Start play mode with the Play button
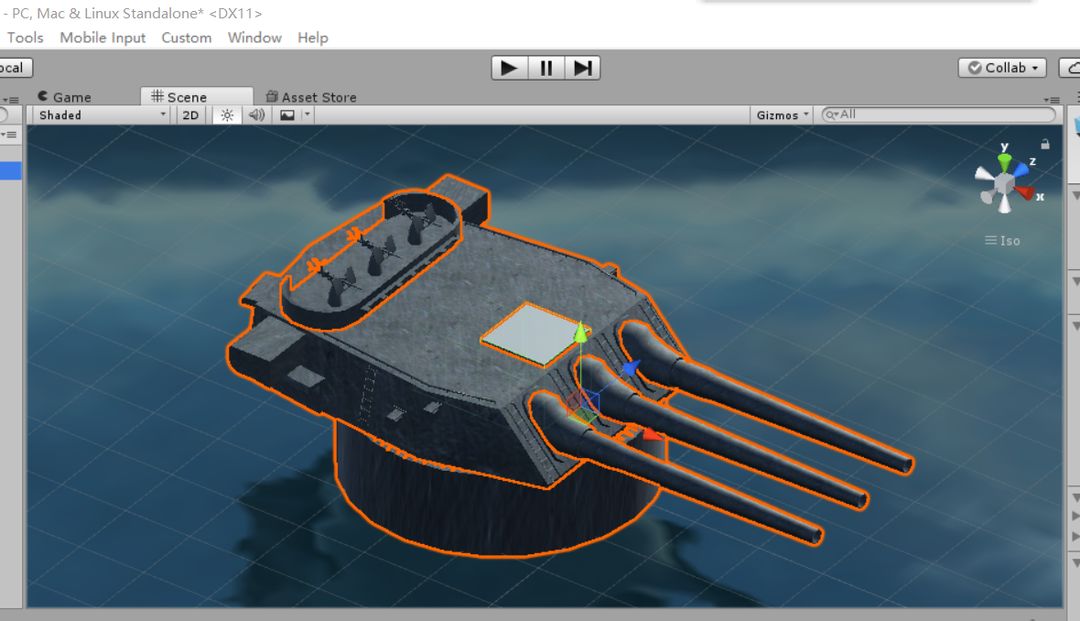Viewport: 1080px width, 621px height. tap(509, 68)
